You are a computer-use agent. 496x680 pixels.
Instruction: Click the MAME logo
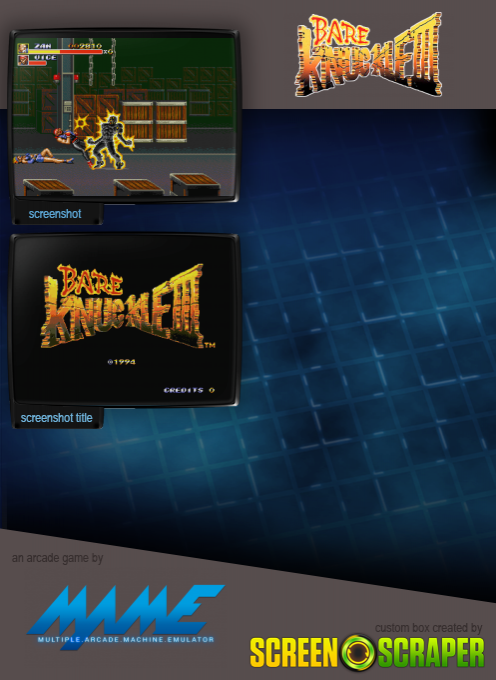click(x=126, y=617)
